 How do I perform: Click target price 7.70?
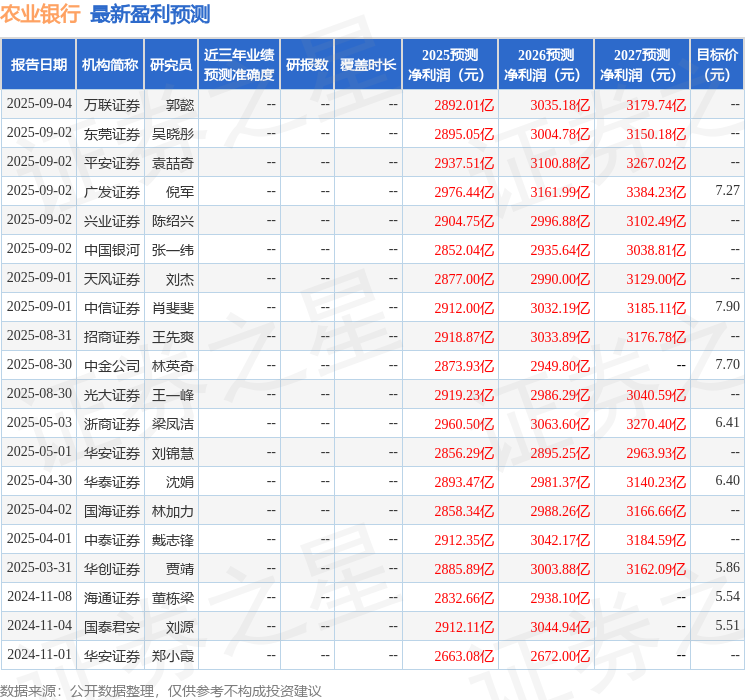click(727, 364)
